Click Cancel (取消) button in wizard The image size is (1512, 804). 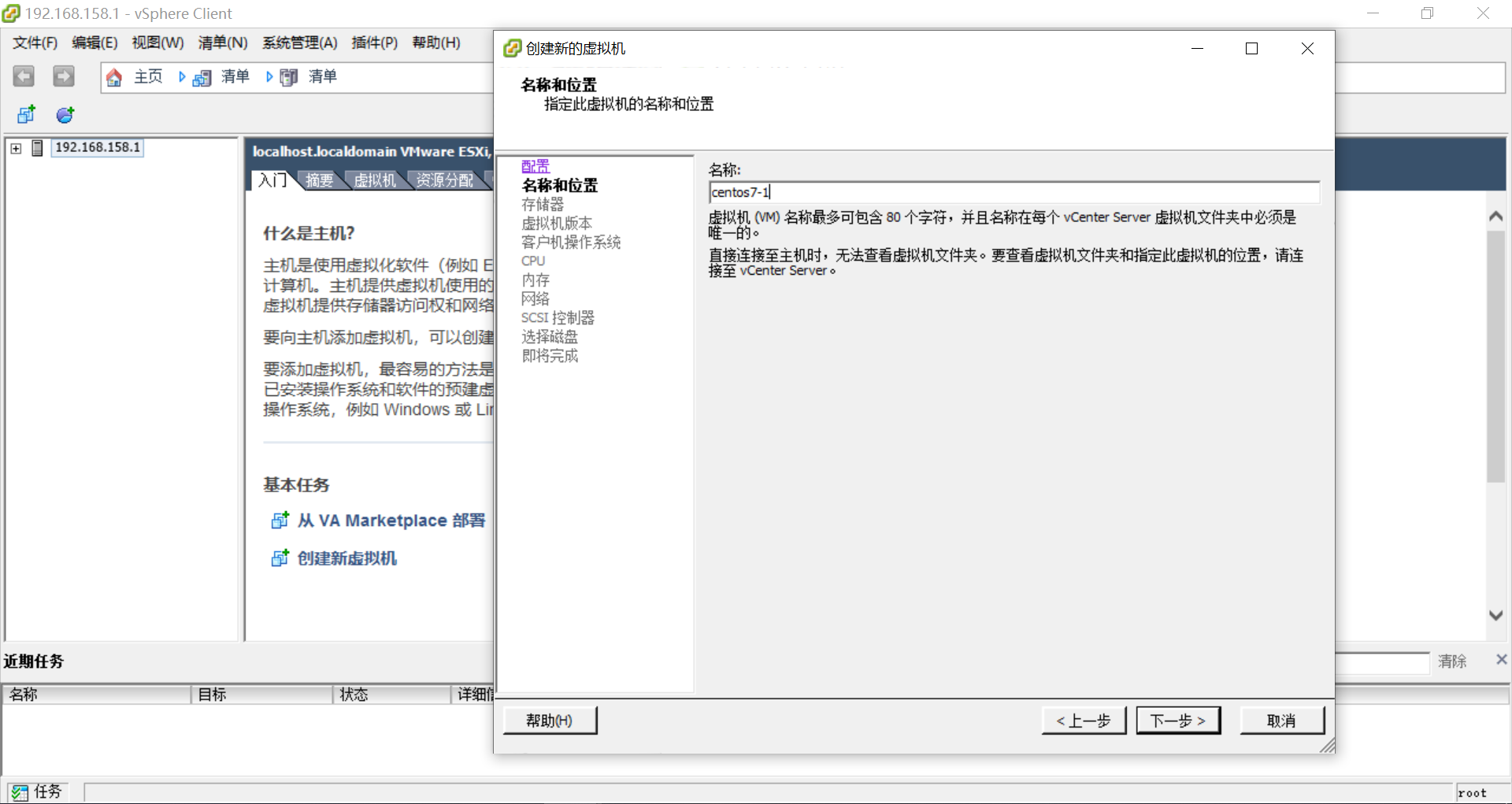coord(1282,721)
